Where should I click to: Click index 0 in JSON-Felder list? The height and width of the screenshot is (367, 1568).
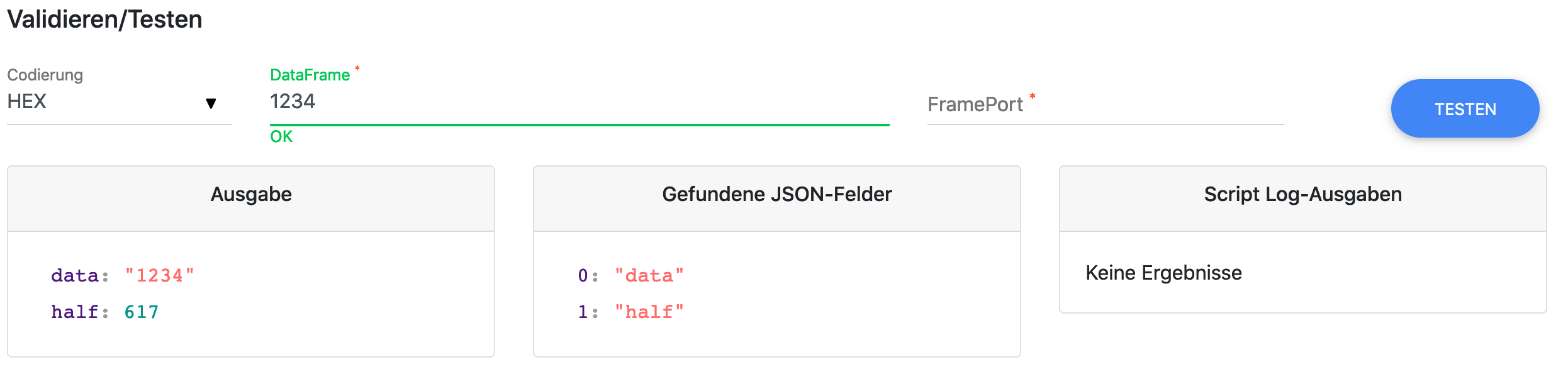[x=583, y=276]
